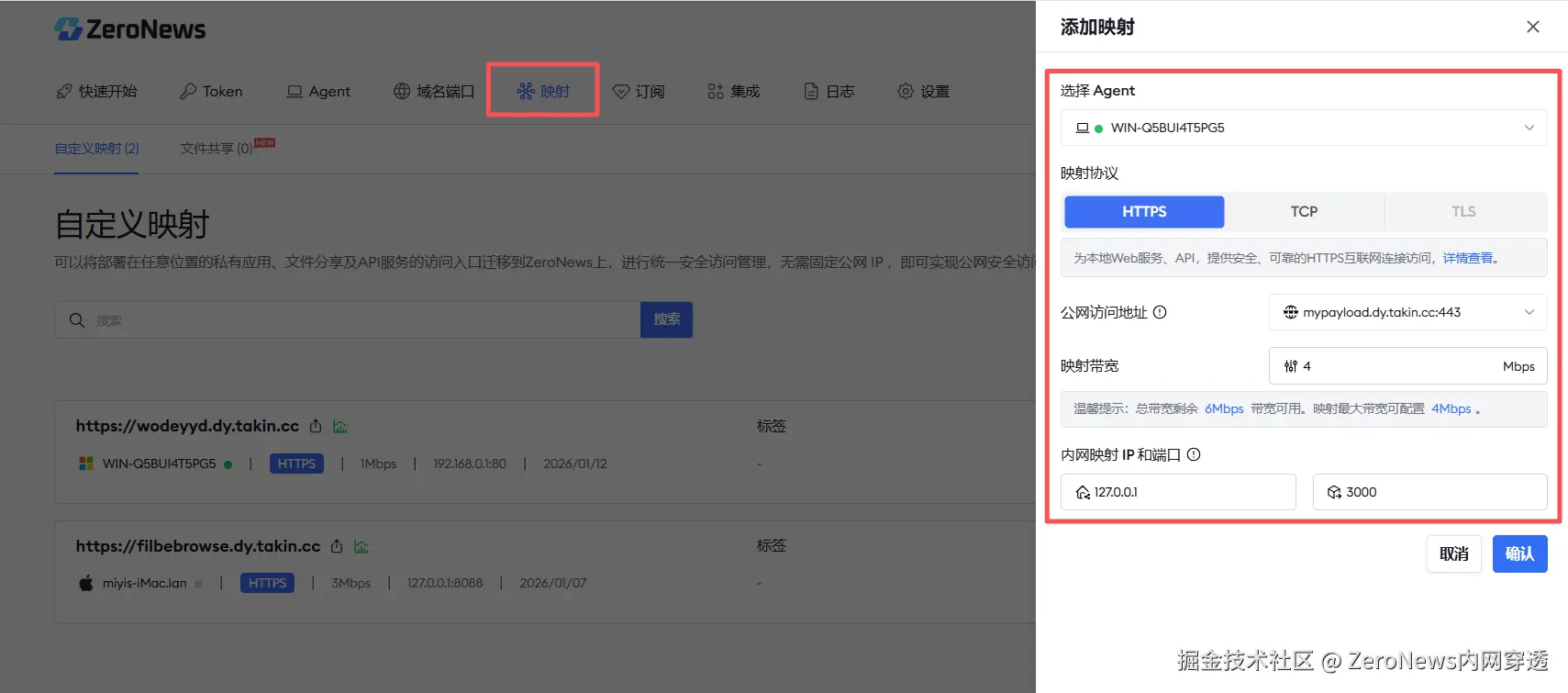
Task: Focus the 3000 port input field
Action: [1429, 492]
